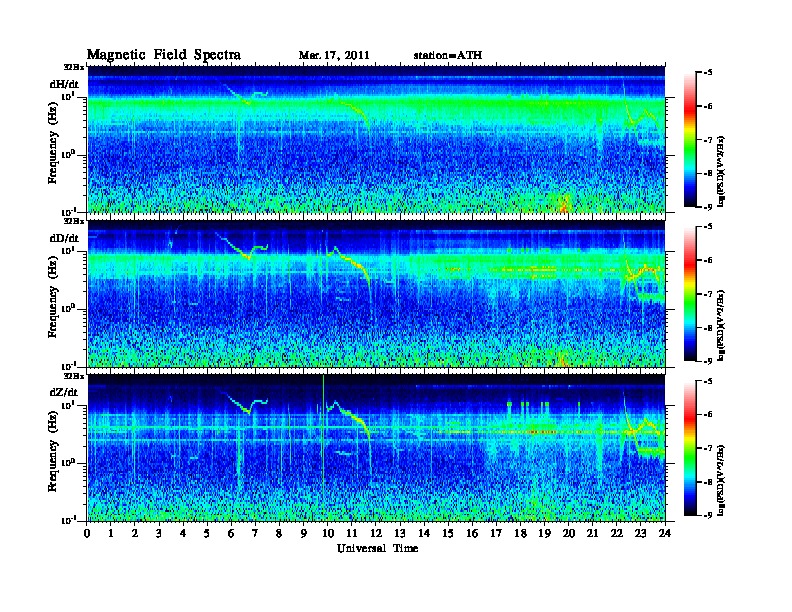Click hour tick label 11 on time axis
The image size is (792, 612).
352,533
